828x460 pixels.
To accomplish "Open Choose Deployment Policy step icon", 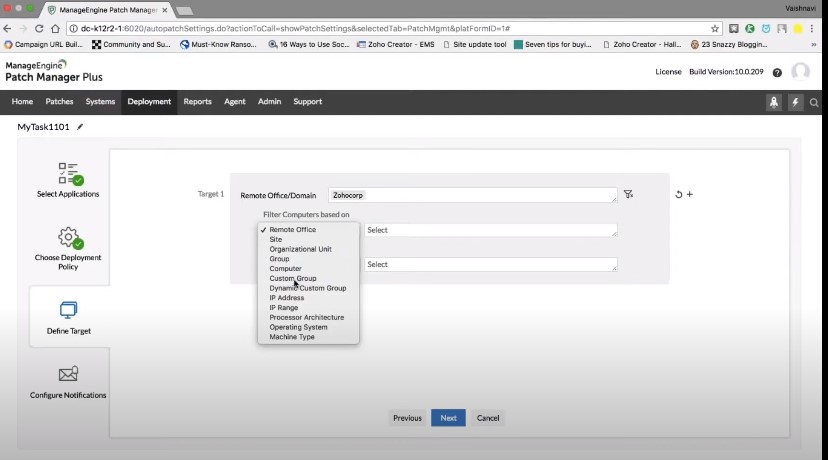I will tap(70, 238).
